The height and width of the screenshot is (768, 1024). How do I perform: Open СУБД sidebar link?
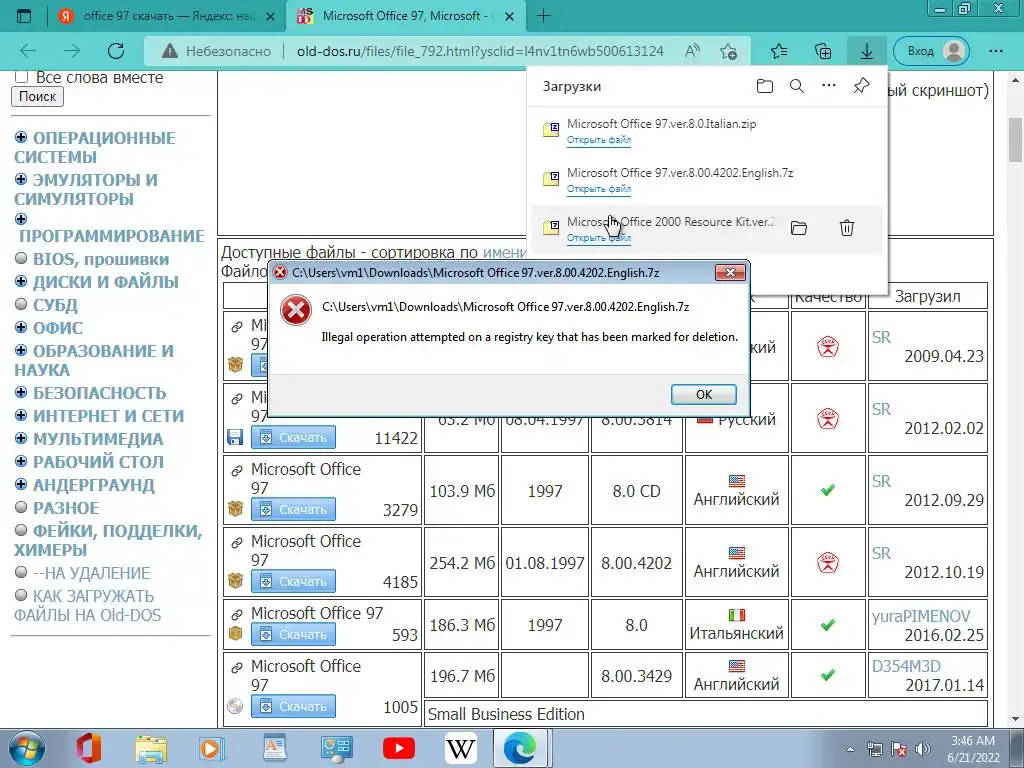click(56, 305)
